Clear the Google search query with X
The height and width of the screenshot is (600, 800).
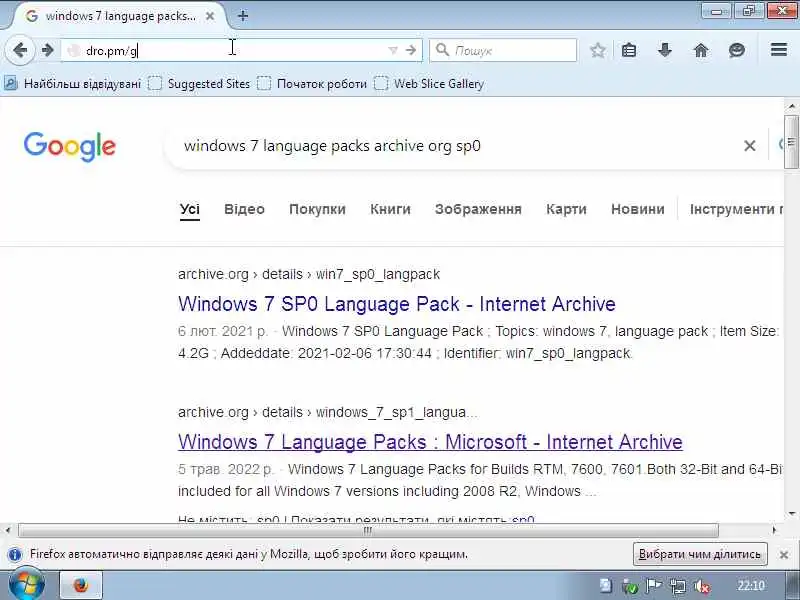point(749,146)
